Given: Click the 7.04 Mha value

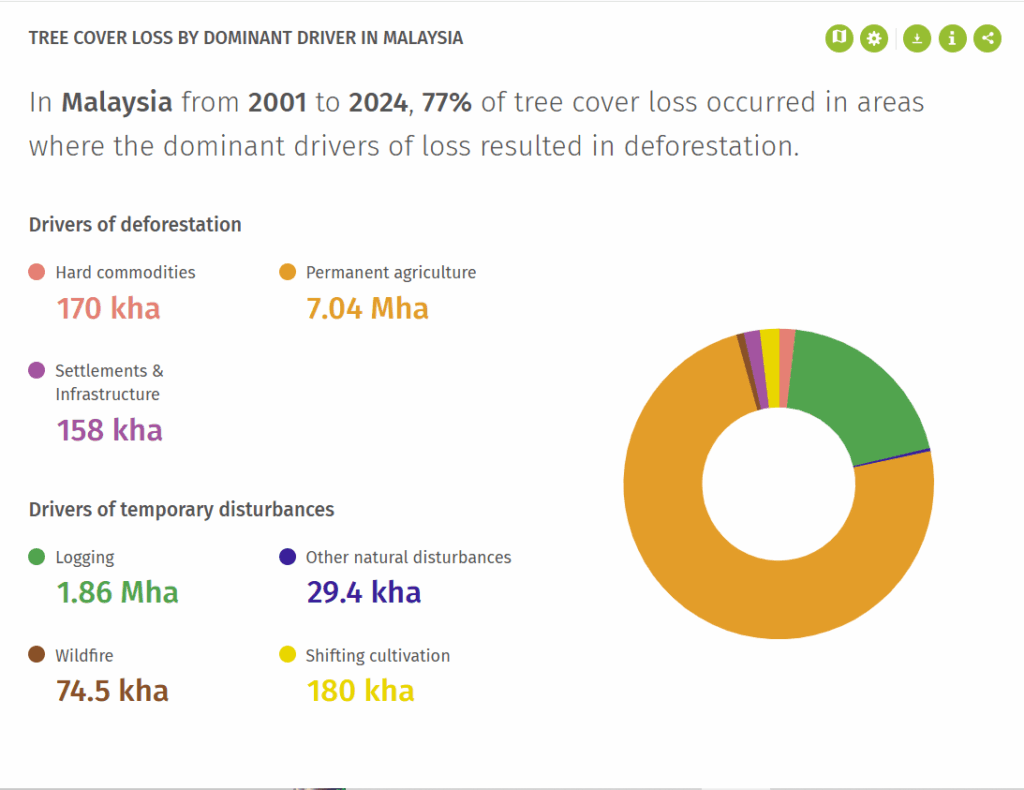Looking at the screenshot, I should click(x=368, y=308).
